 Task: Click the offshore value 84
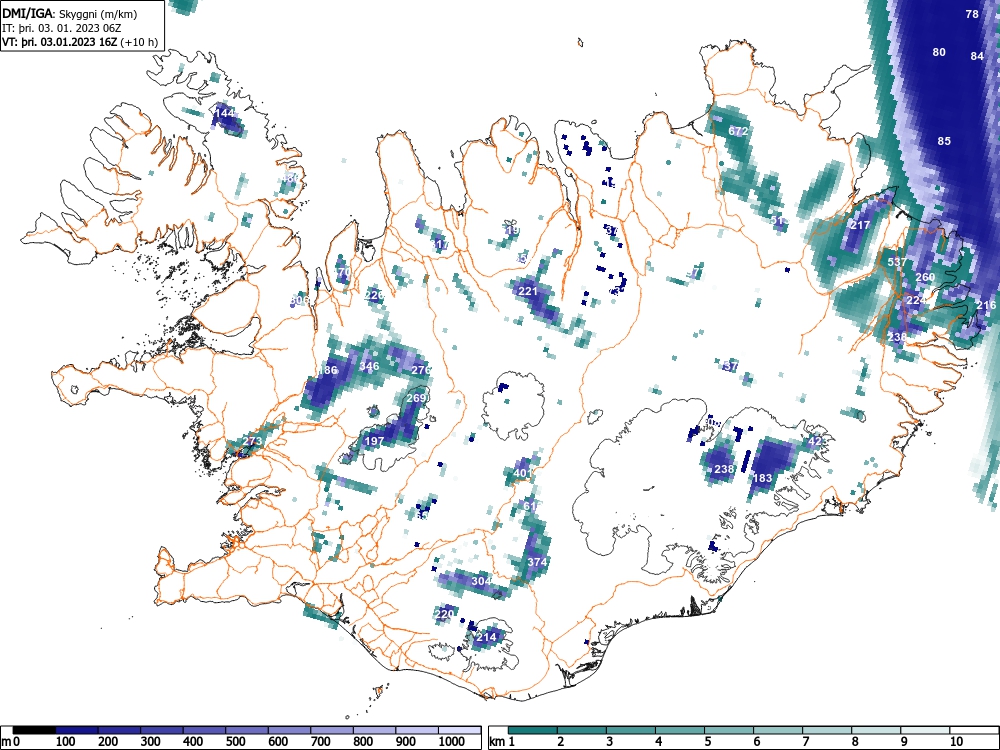(x=977, y=56)
